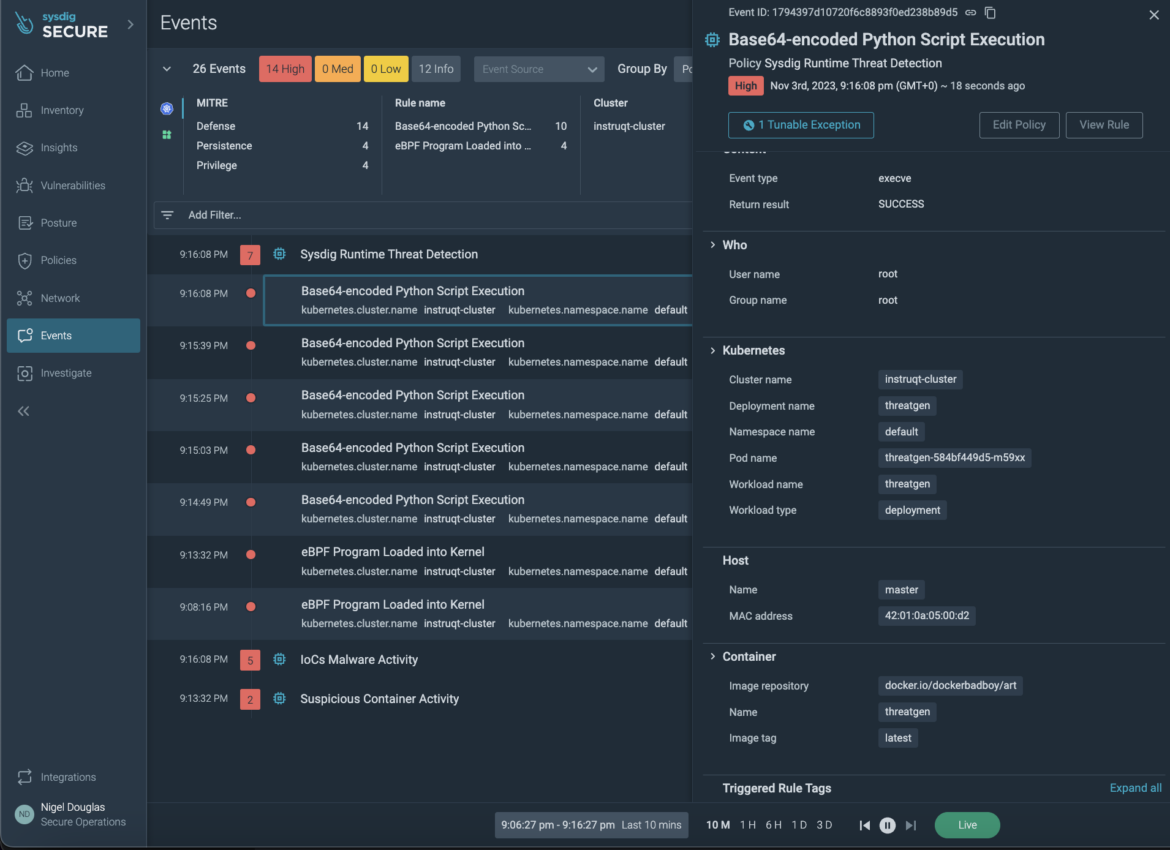Expand Suspicious Container Activity group
Screen dimensions: 1170x850
379,699
